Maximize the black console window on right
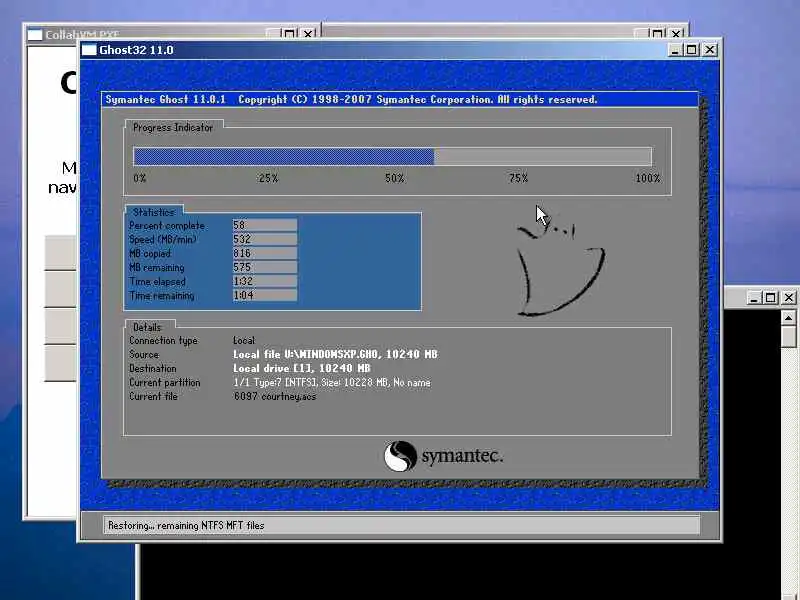 (x=771, y=297)
